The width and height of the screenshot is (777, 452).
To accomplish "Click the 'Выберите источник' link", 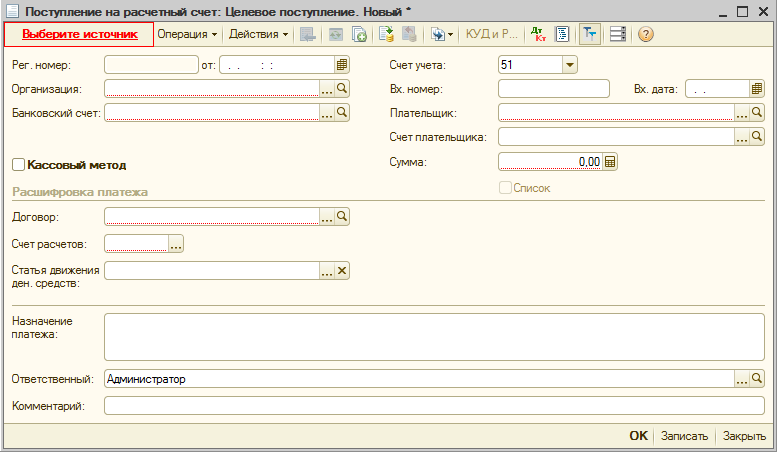I will click(x=79, y=34).
